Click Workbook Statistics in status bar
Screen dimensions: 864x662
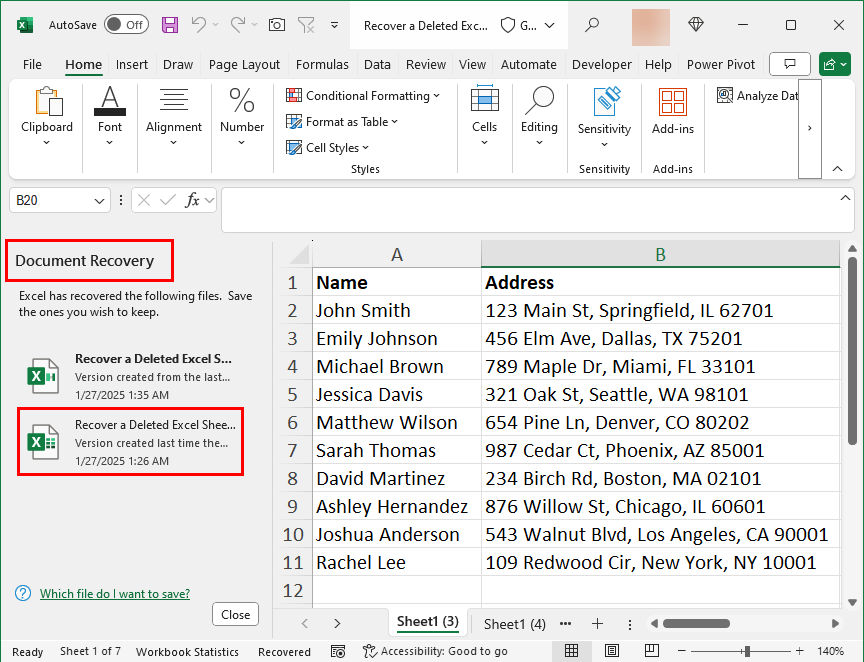pyautogui.click(x=187, y=652)
